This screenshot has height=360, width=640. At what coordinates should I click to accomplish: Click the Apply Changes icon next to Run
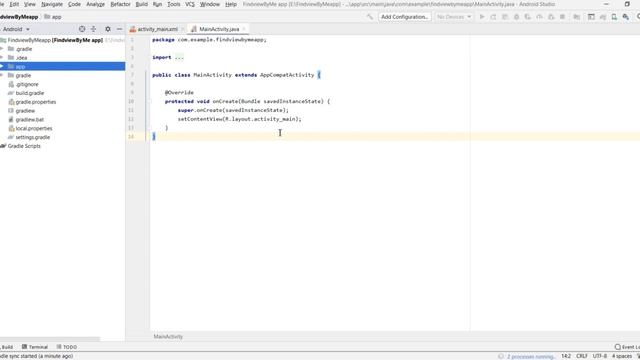coord(493,17)
